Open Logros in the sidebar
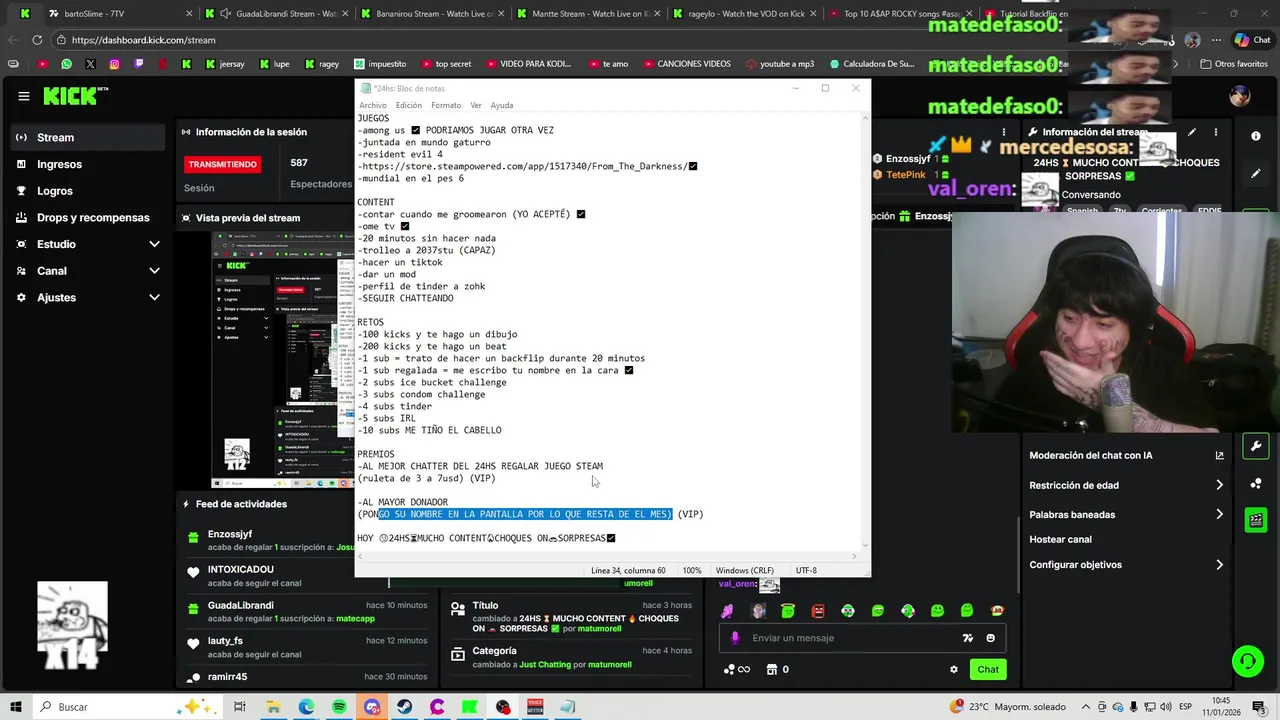The height and width of the screenshot is (720, 1280). pos(87,191)
